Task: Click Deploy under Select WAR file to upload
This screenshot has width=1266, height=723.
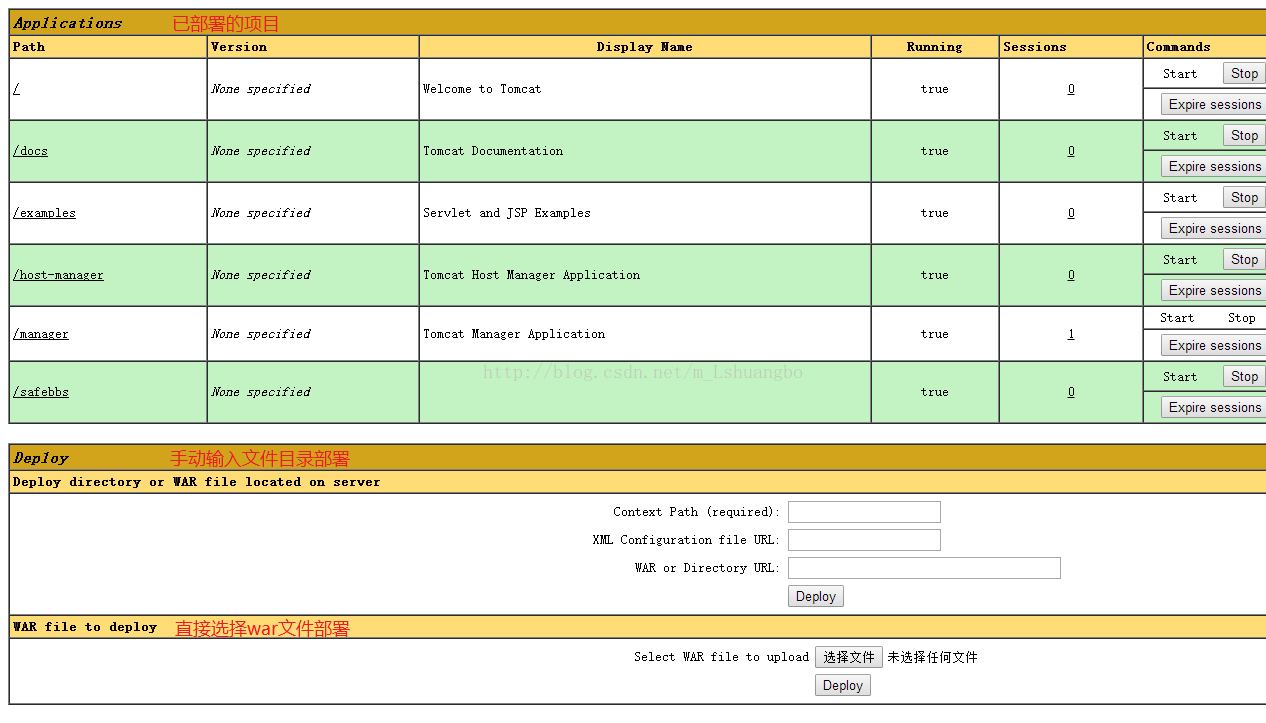Action: (x=843, y=685)
